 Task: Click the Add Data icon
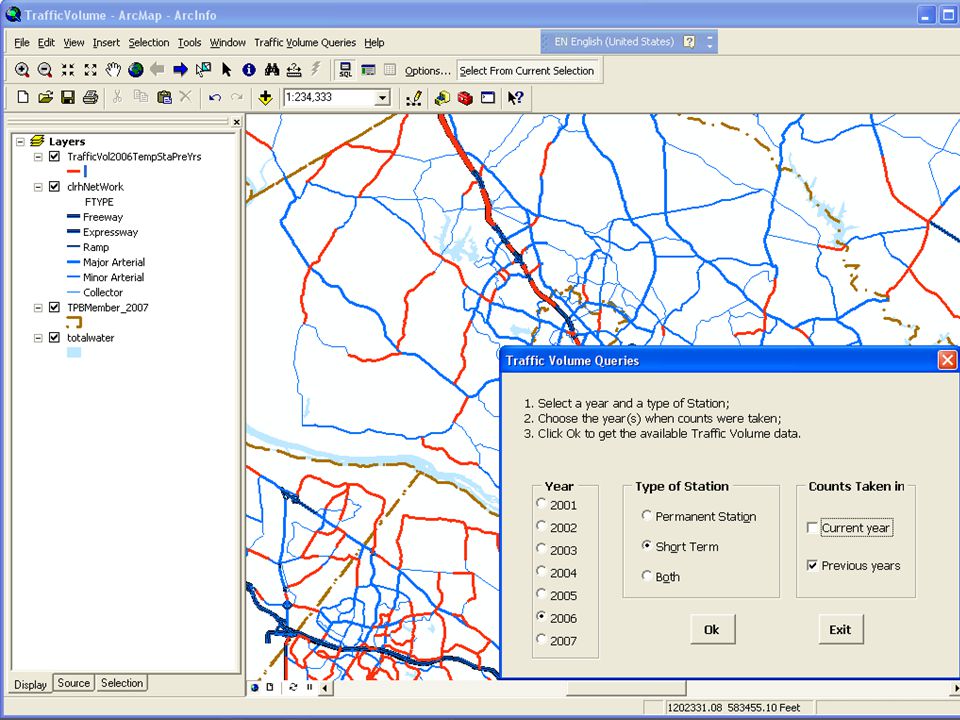click(265, 97)
